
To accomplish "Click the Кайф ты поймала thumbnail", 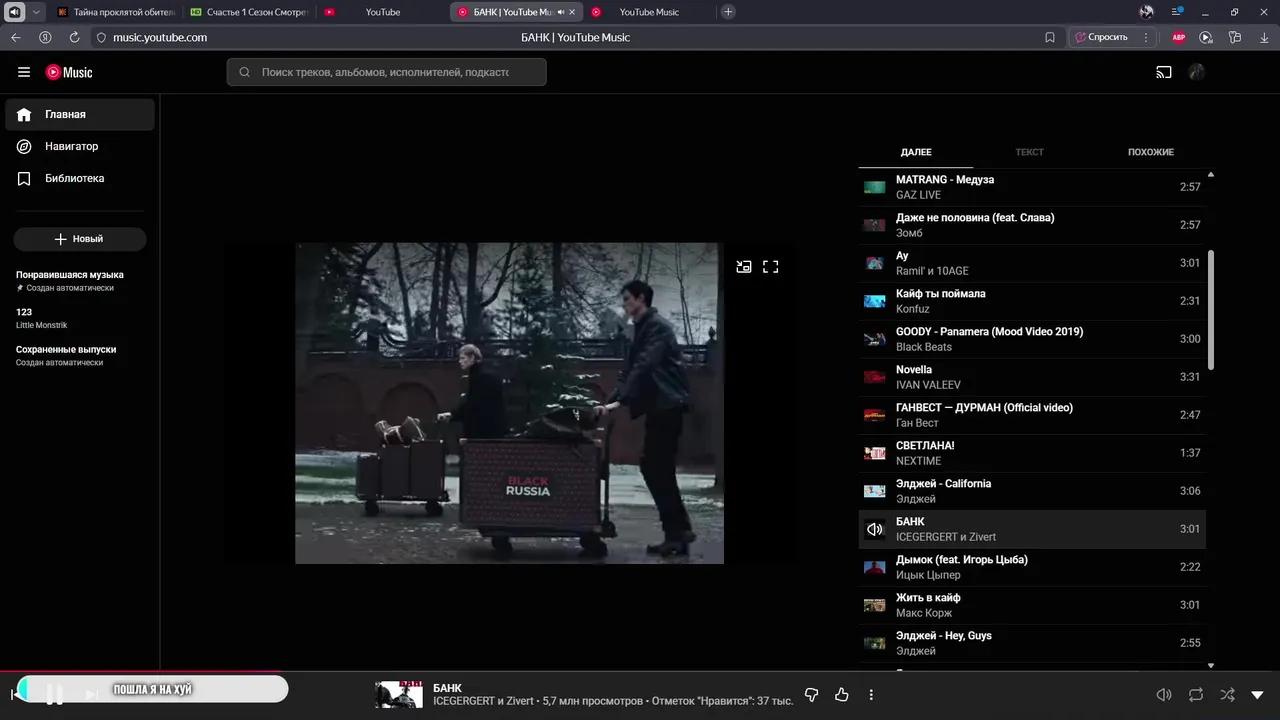I will (875, 301).
